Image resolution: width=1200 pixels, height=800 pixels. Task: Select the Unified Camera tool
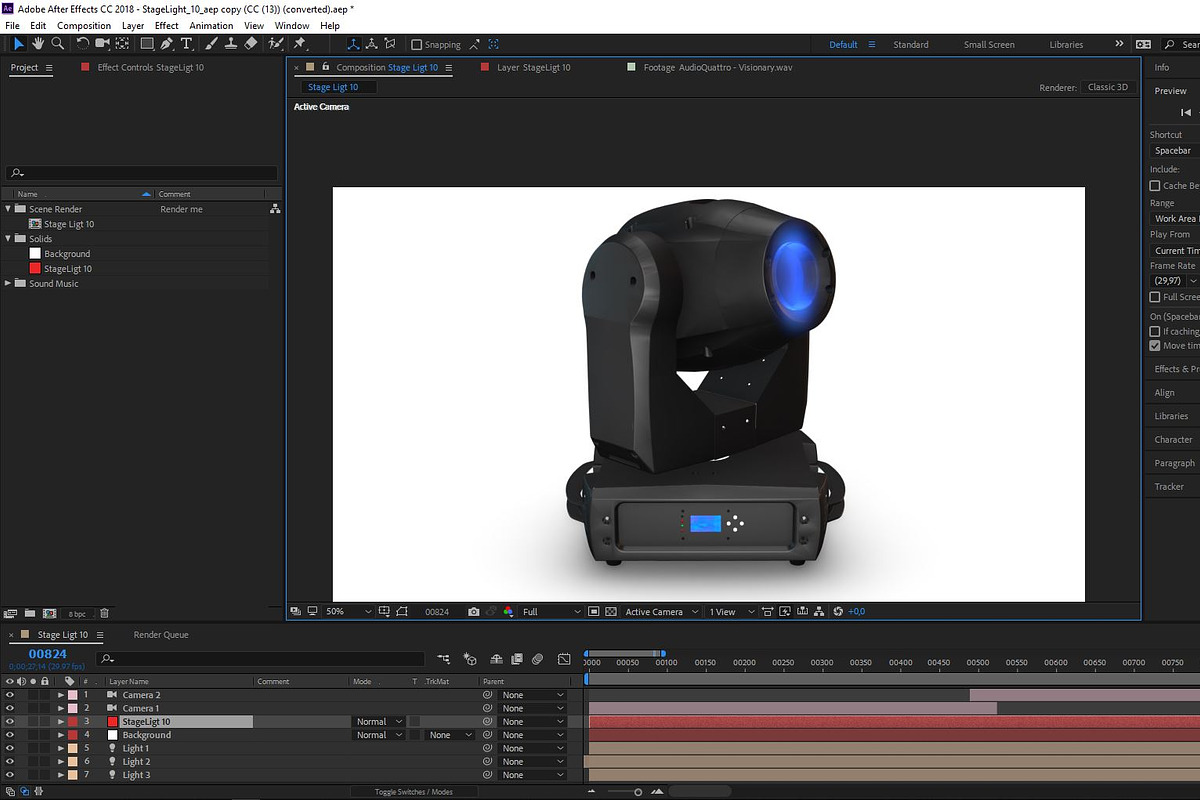(102, 44)
